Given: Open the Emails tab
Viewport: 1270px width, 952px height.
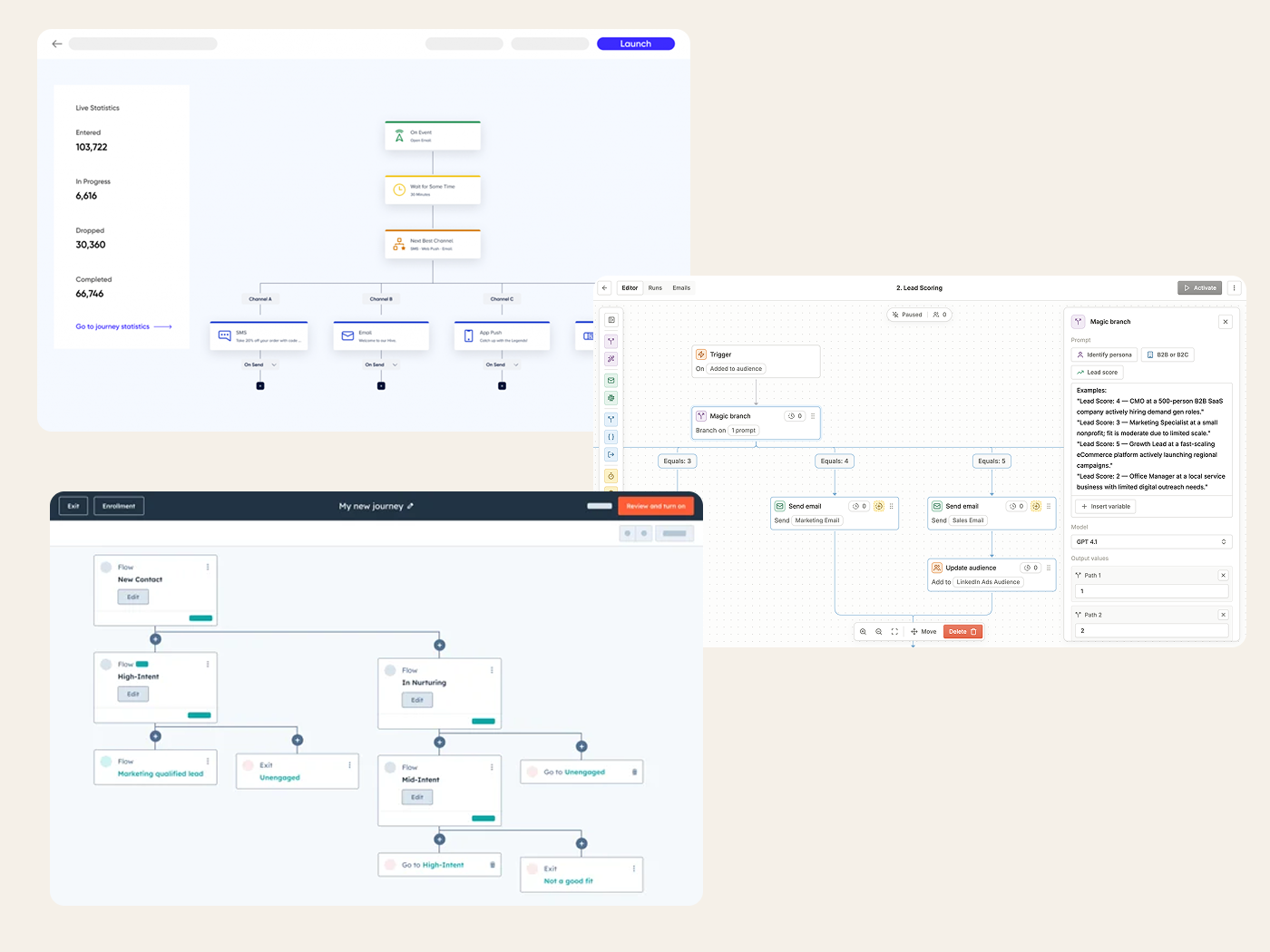Looking at the screenshot, I should click(x=681, y=288).
